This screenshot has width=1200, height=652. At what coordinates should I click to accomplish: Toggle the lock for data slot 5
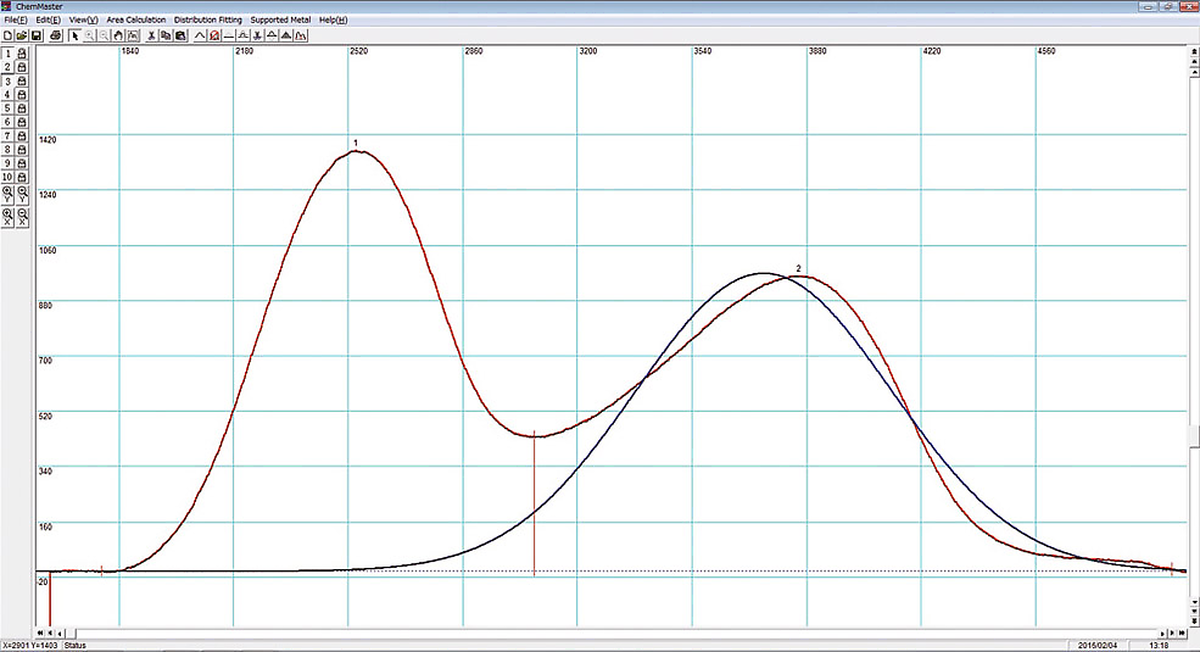22,108
